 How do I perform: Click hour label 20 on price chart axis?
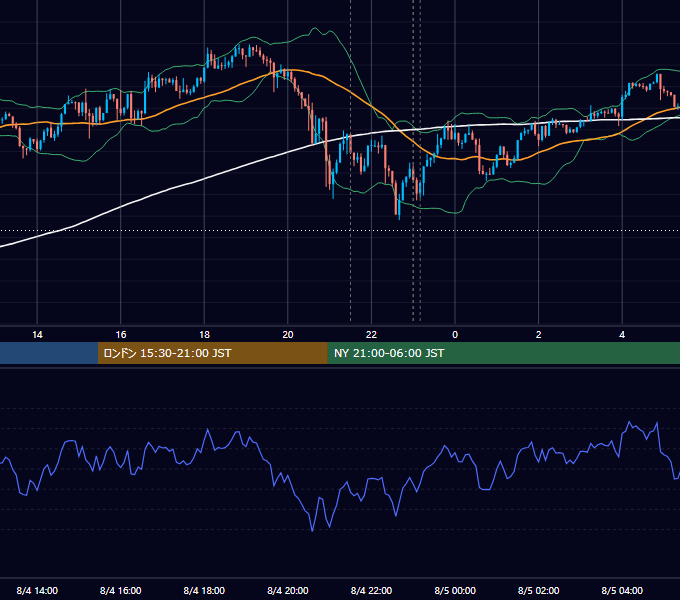(288, 334)
